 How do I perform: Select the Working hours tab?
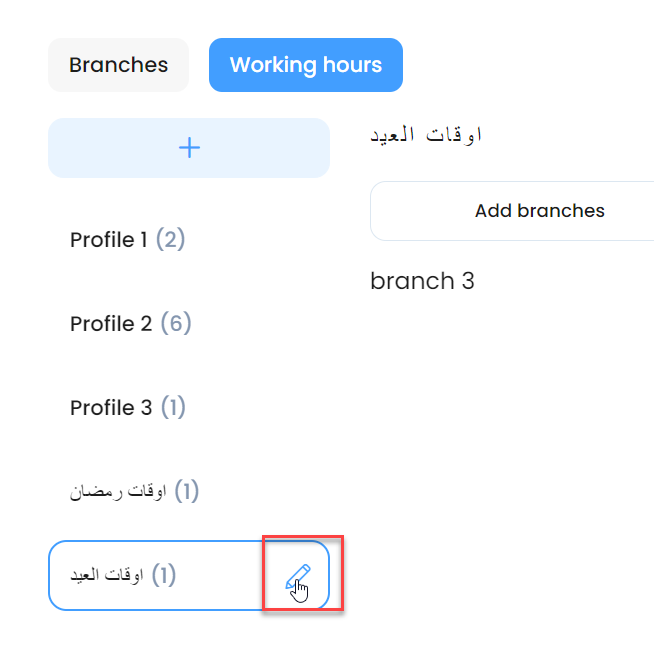pyautogui.click(x=306, y=65)
